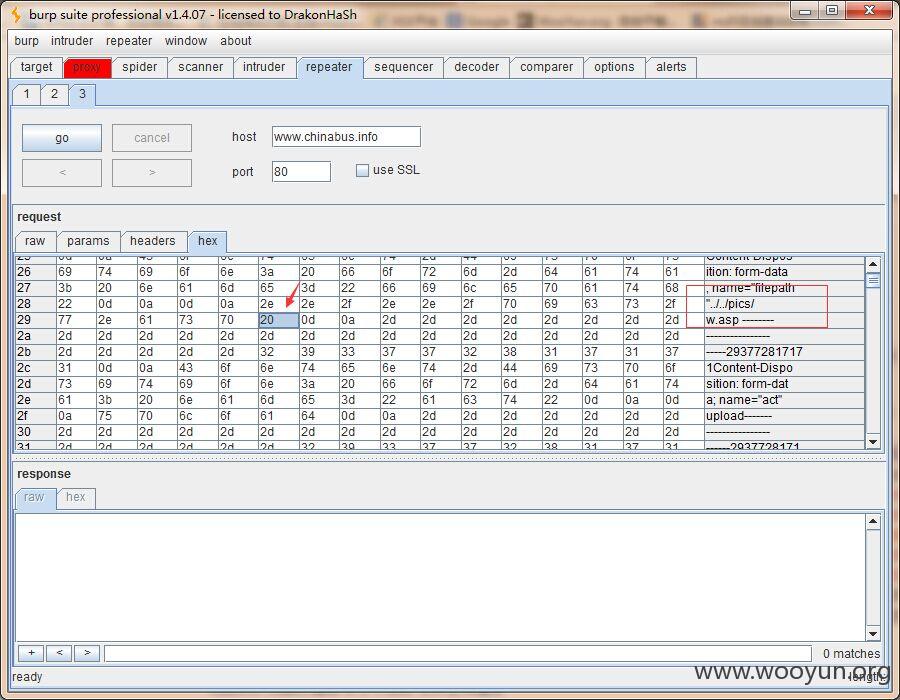Switch to the decoder tab
Screen dimensions: 900x700
point(476,67)
